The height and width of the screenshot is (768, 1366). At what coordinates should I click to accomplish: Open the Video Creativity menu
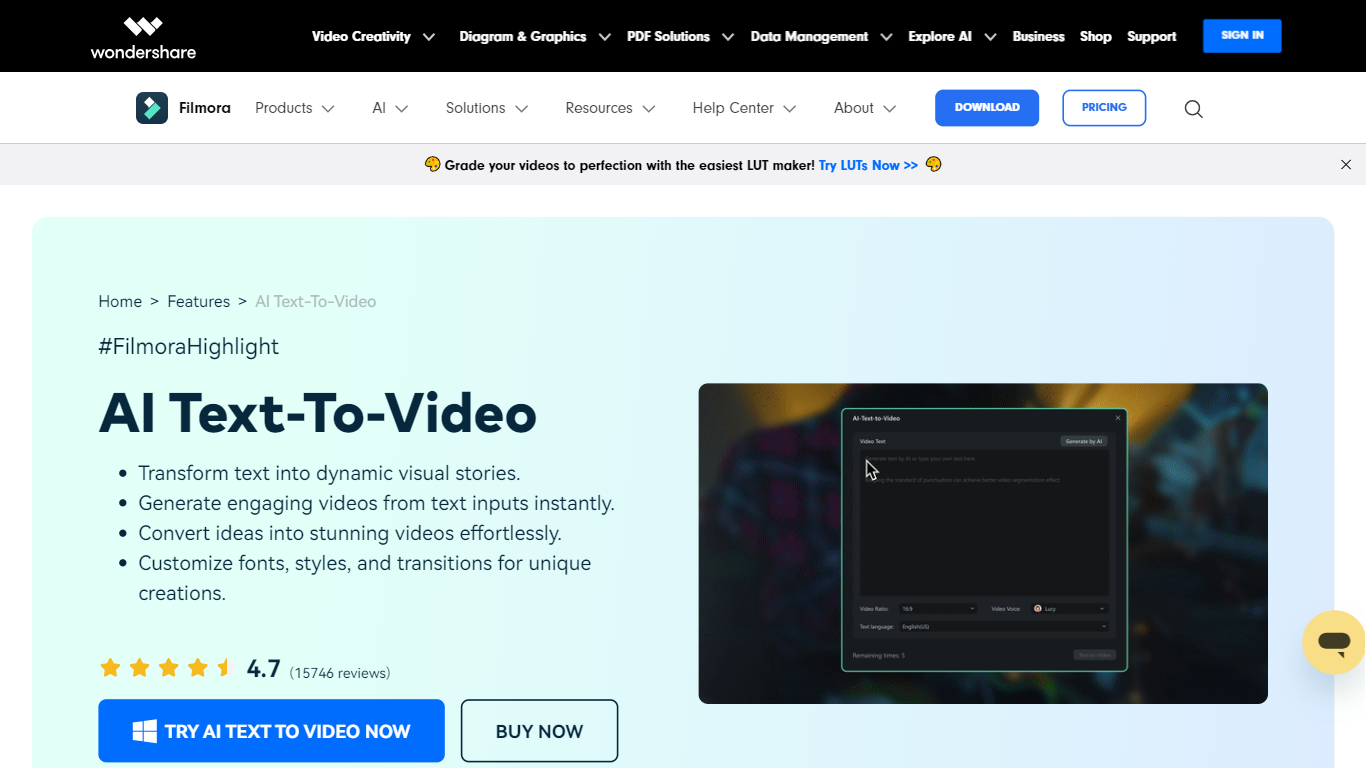click(361, 36)
